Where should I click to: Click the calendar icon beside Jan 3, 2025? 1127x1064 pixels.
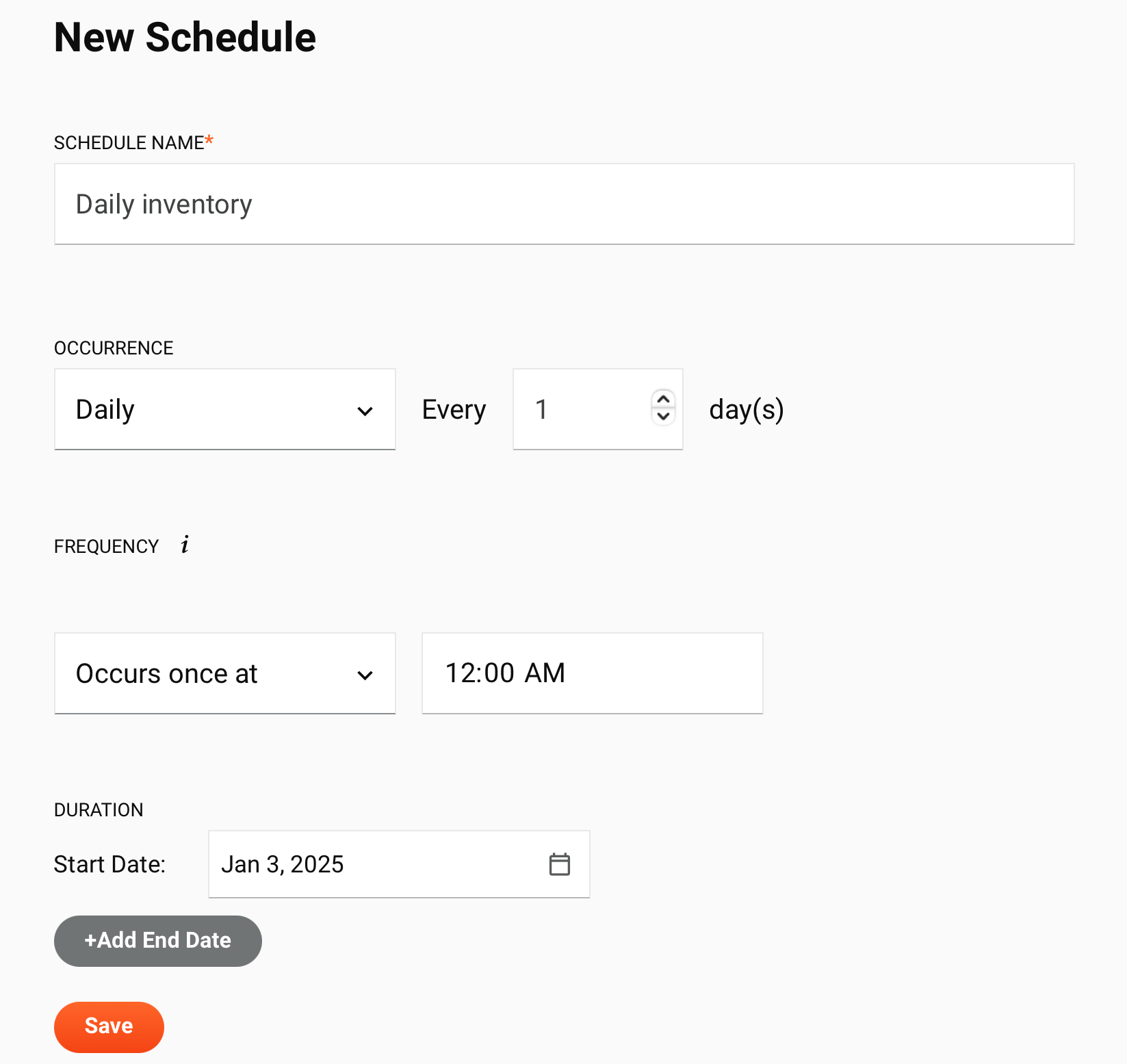tap(560, 864)
